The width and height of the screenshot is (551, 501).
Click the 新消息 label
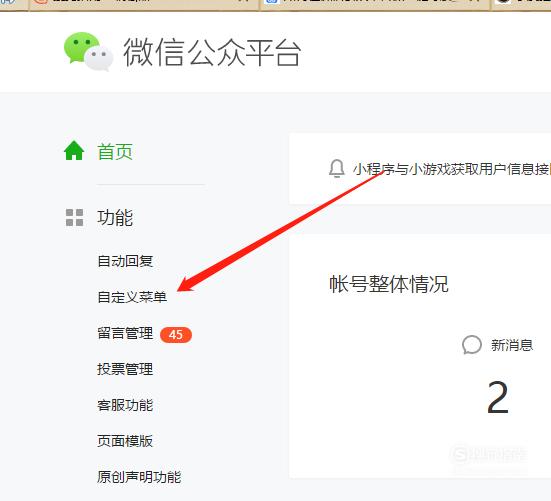512,345
